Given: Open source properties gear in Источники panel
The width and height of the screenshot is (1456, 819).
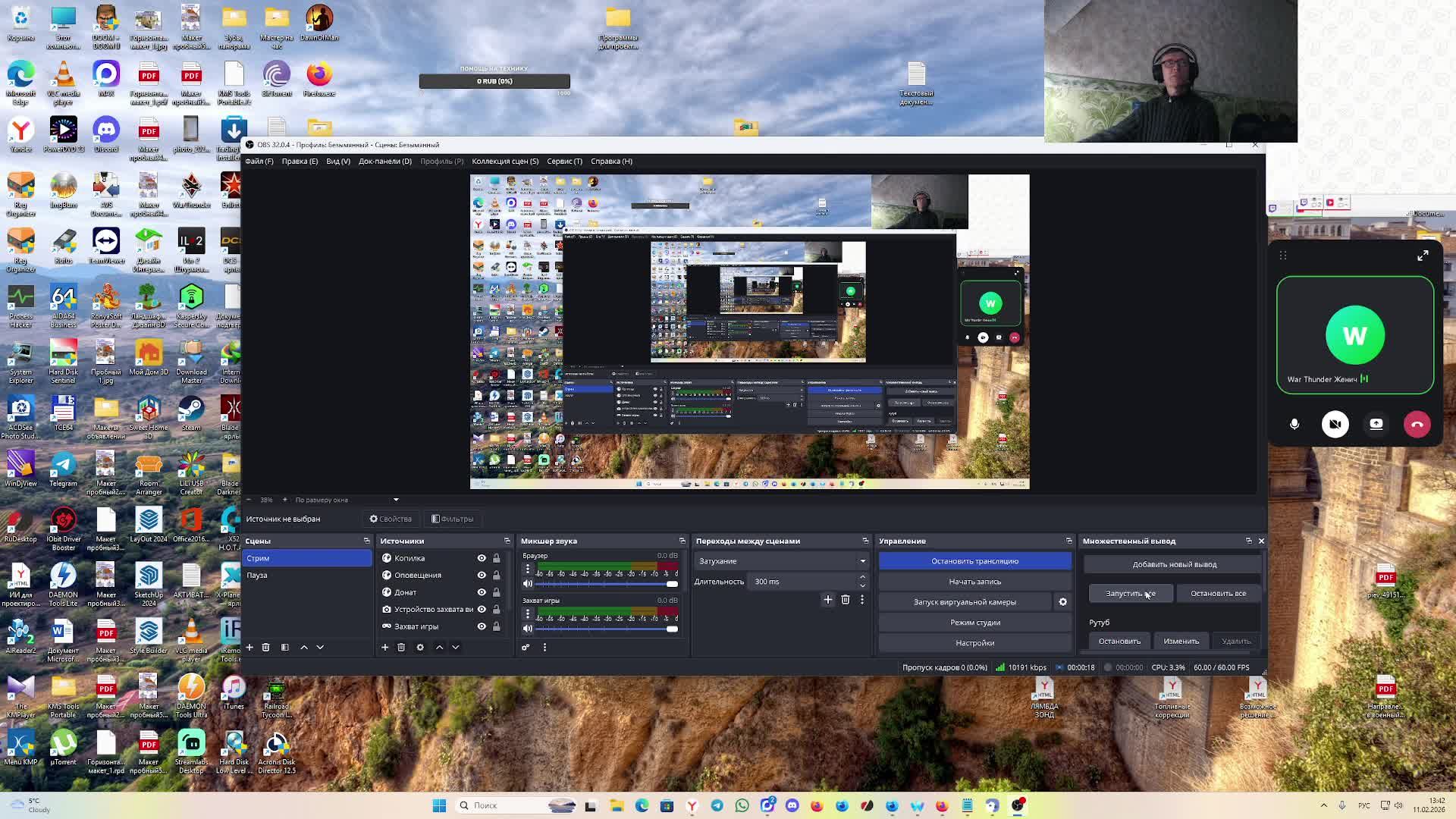Looking at the screenshot, I should [420, 647].
